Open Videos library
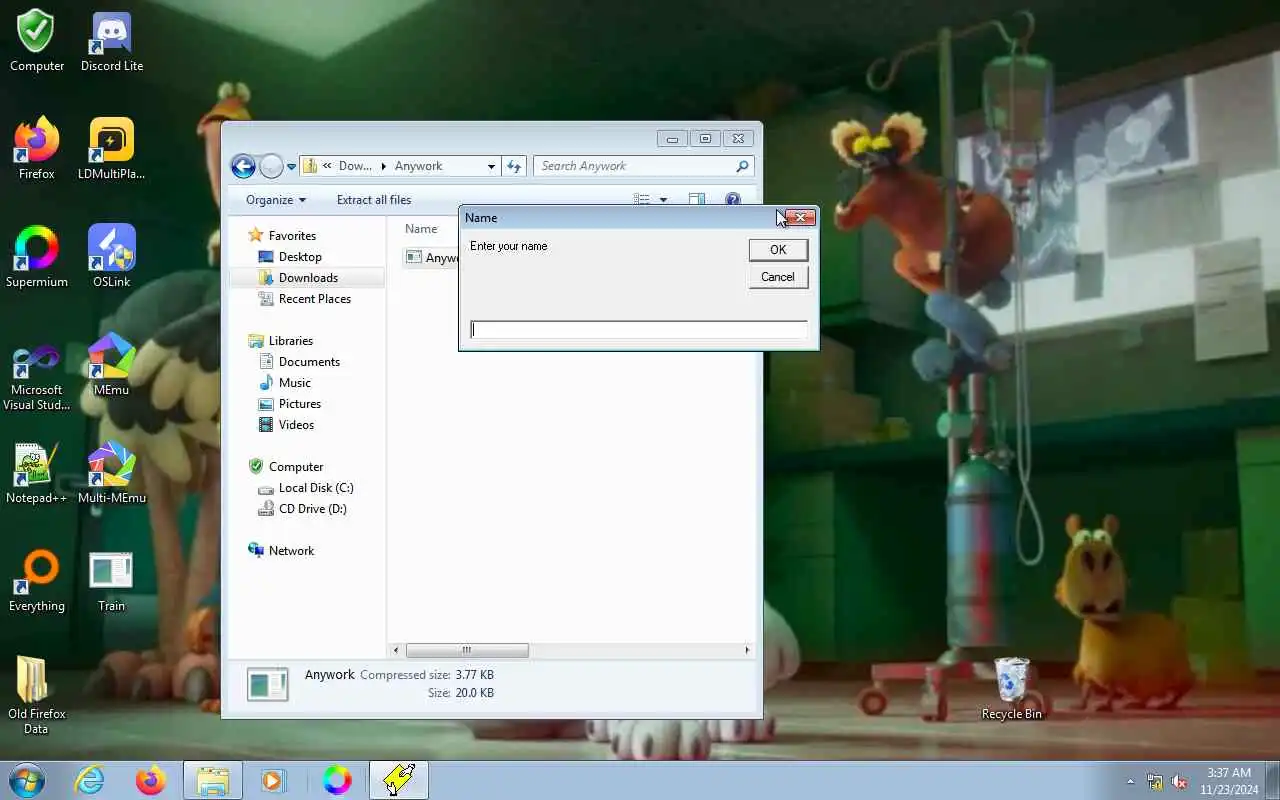1280x800 pixels. (x=296, y=425)
